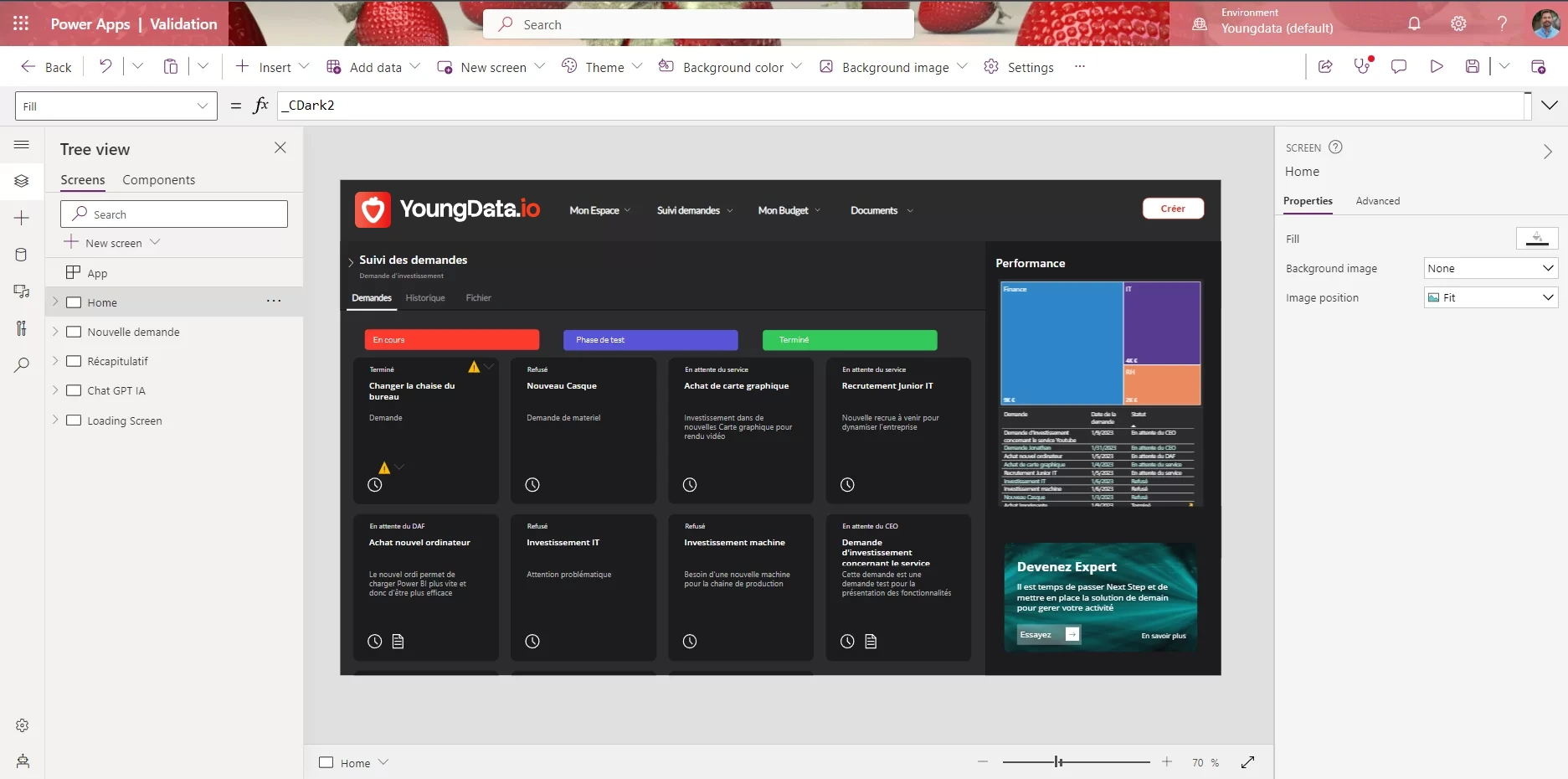Open the Data cylinder icon
This screenshot has width=1568, height=779.
(x=22, y=255)
